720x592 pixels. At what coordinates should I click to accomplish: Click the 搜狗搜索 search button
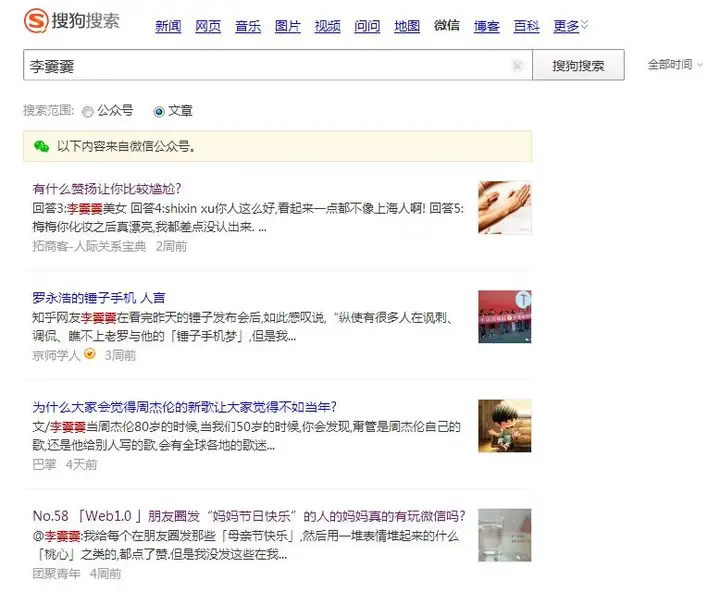[578, 65]
